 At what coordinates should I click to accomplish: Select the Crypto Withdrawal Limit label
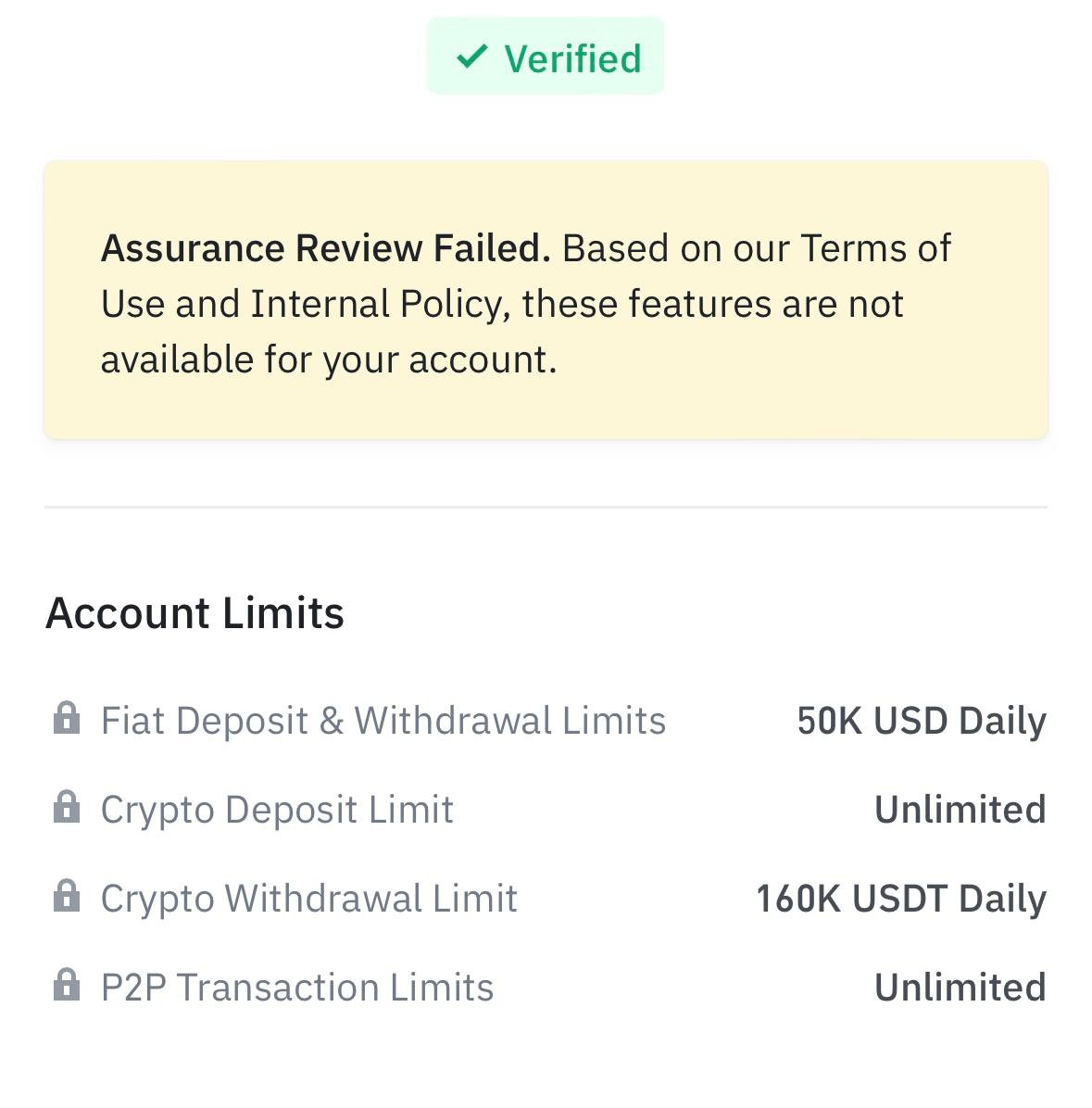tap(308, 899)
